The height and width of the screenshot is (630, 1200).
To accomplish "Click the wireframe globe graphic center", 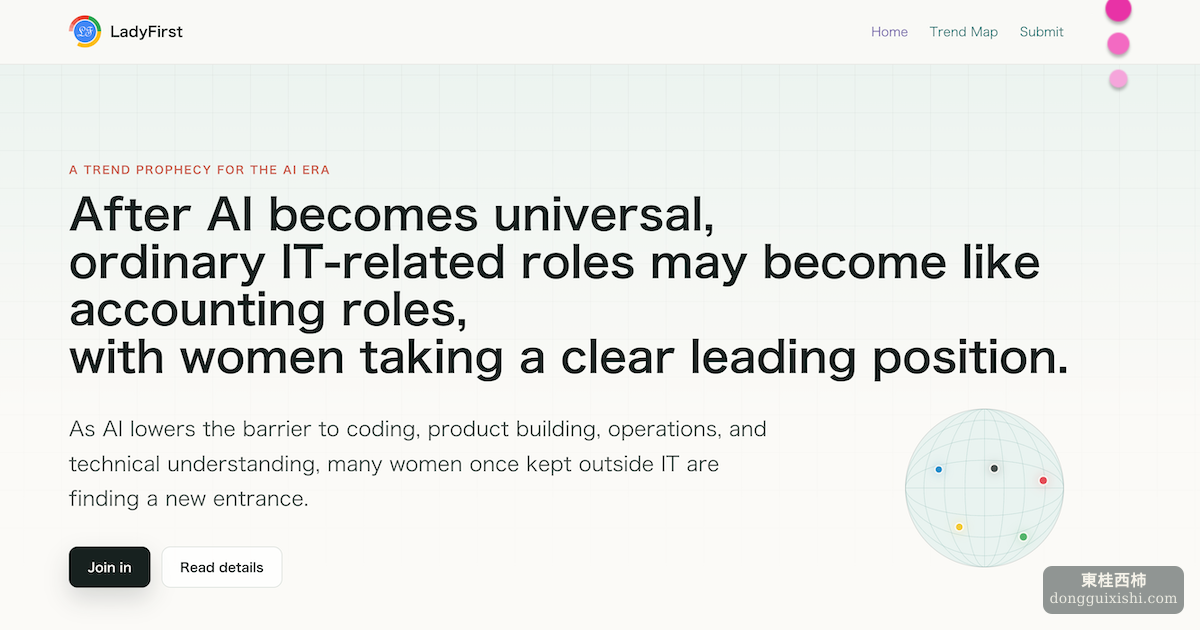I will (985, 488).
